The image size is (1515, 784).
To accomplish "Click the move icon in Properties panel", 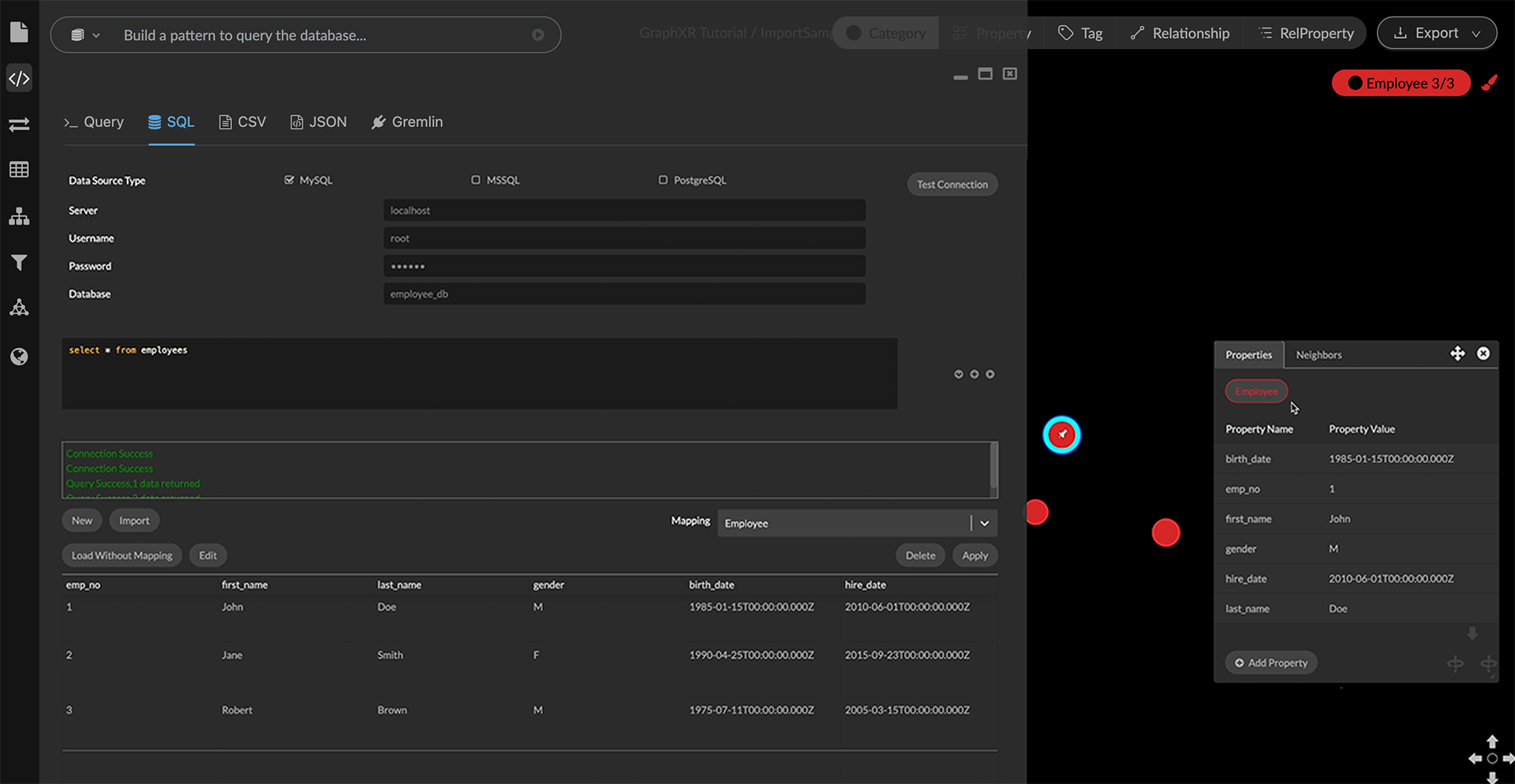I will click(x=1457, y=353).
